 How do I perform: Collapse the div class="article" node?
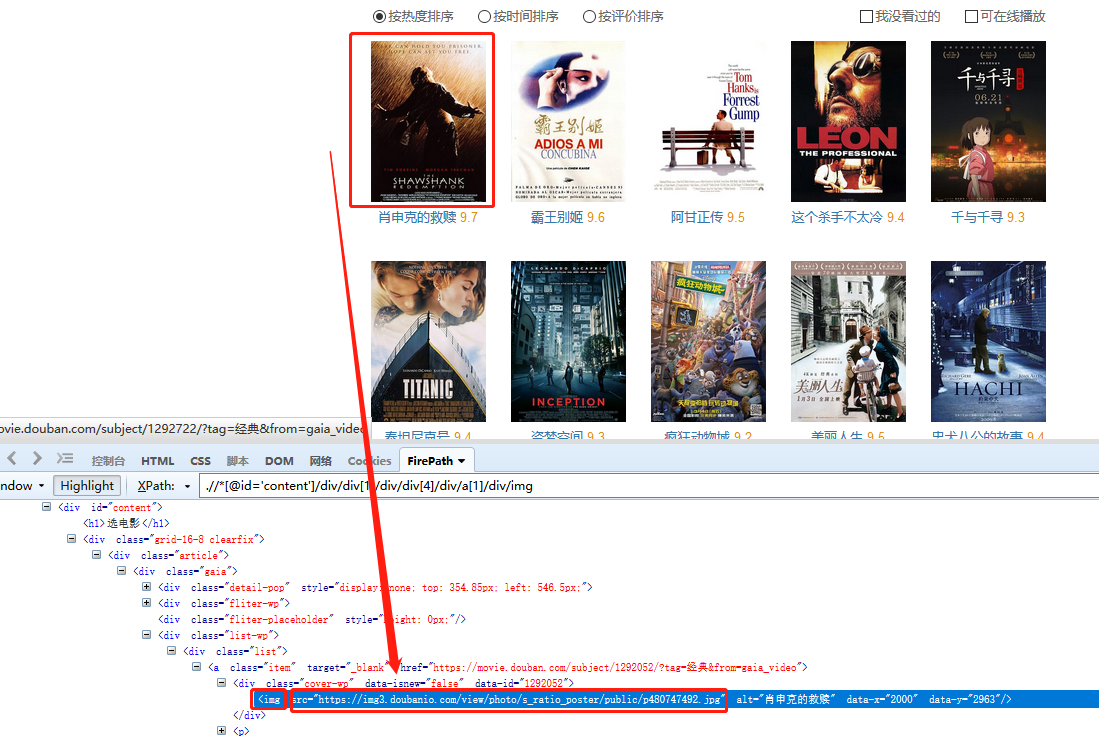click(97, 555)
